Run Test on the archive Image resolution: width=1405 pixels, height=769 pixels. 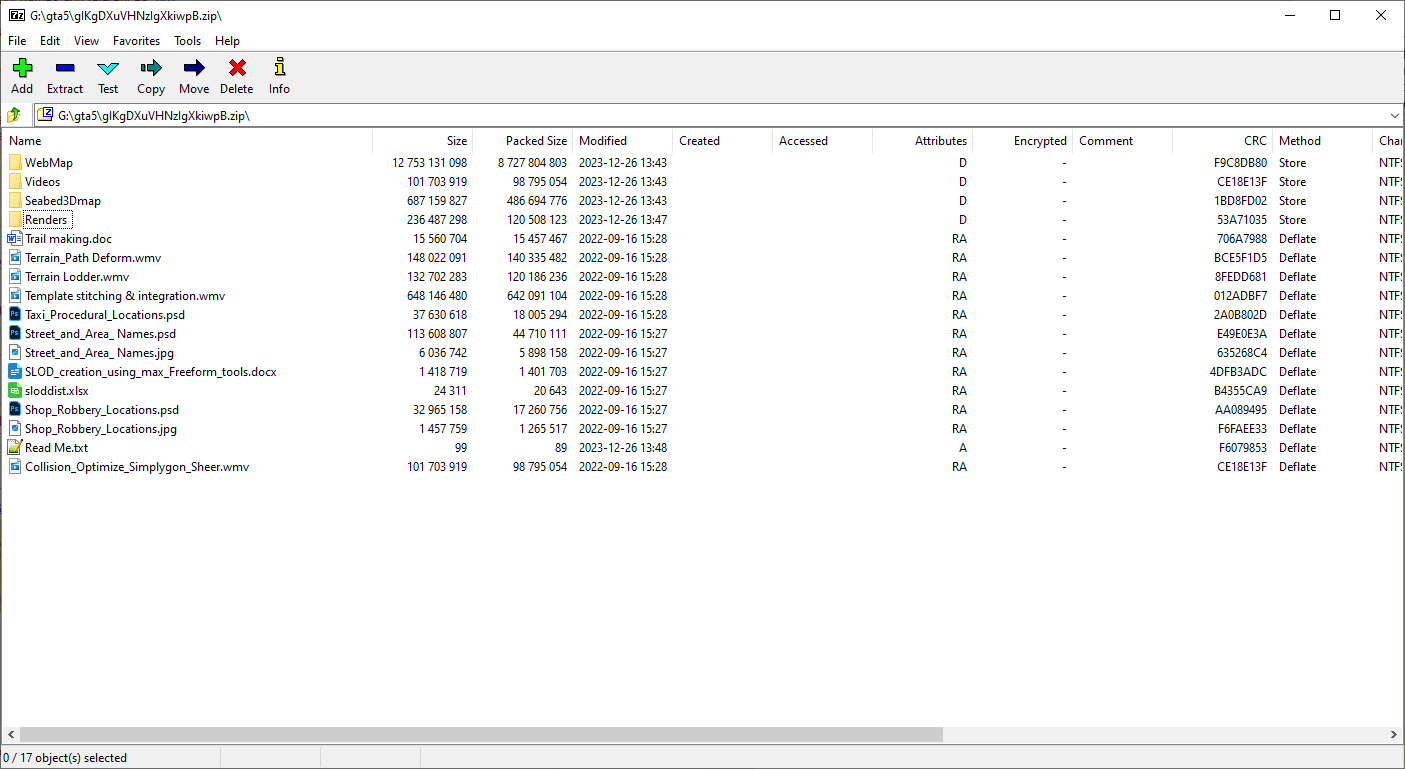pos(108,68)
